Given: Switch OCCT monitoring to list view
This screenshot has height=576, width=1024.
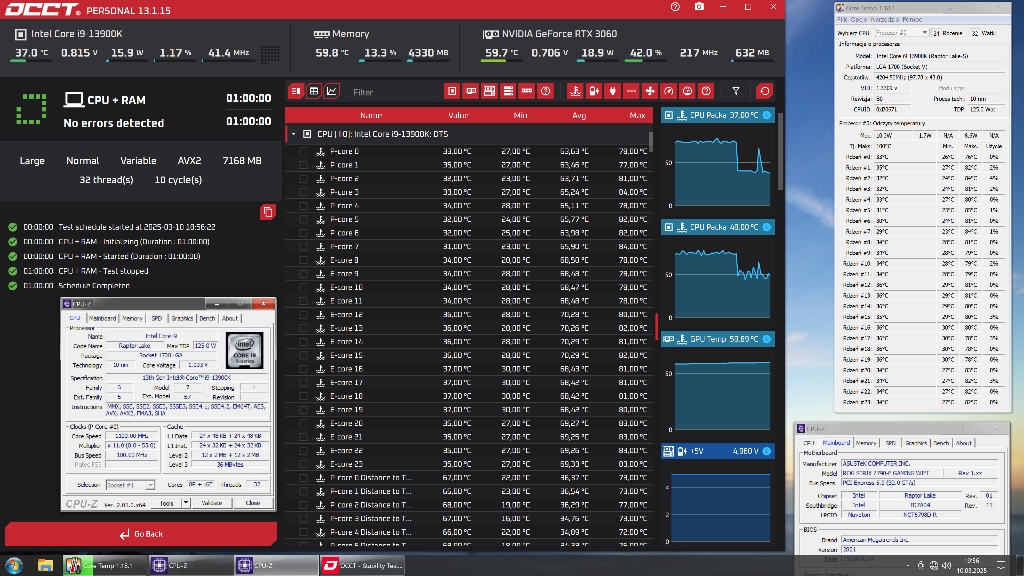Looking at the screenshot, I should click(296, 91).
